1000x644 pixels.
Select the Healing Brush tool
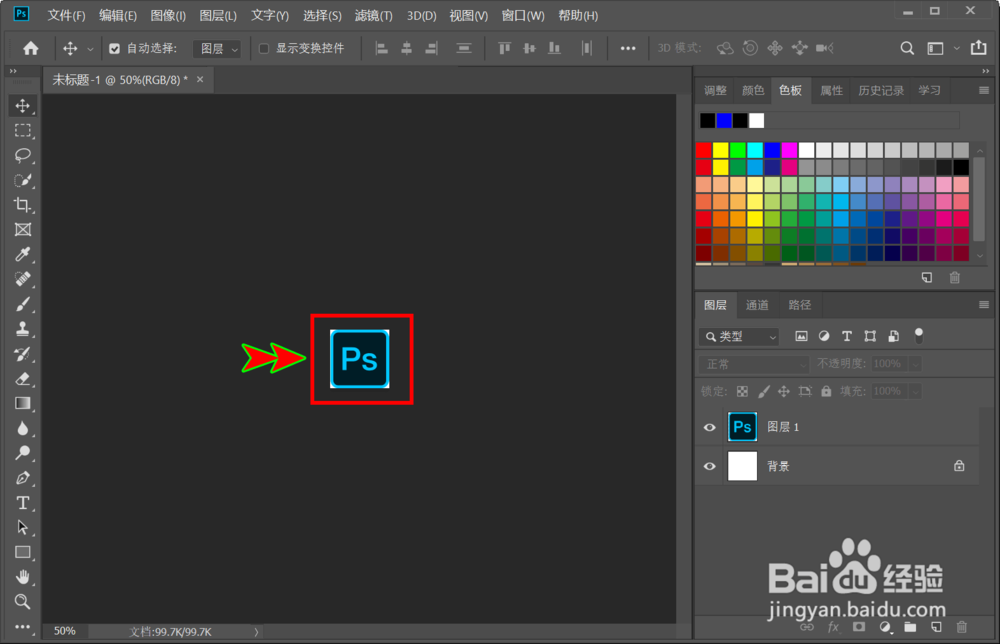point(23,279)
